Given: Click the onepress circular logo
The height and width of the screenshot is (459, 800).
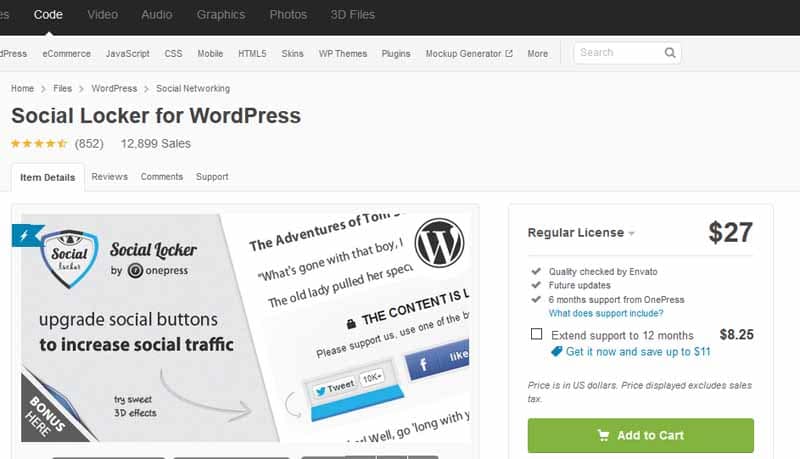Looking at the screenshot, I should (x=135, y=270).
